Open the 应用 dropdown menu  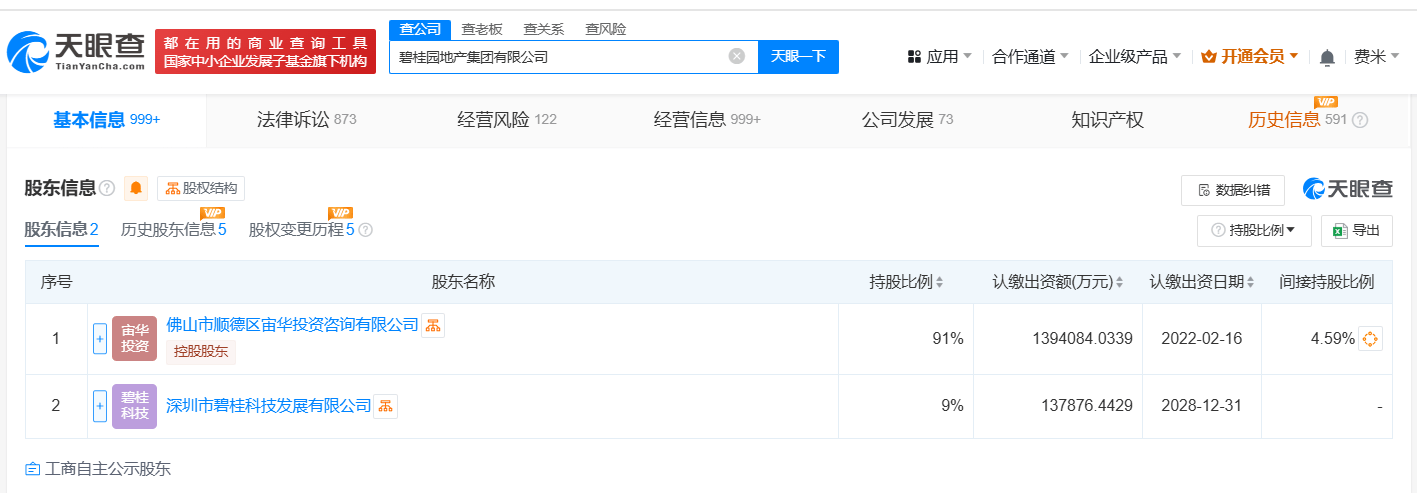[939, 57]
